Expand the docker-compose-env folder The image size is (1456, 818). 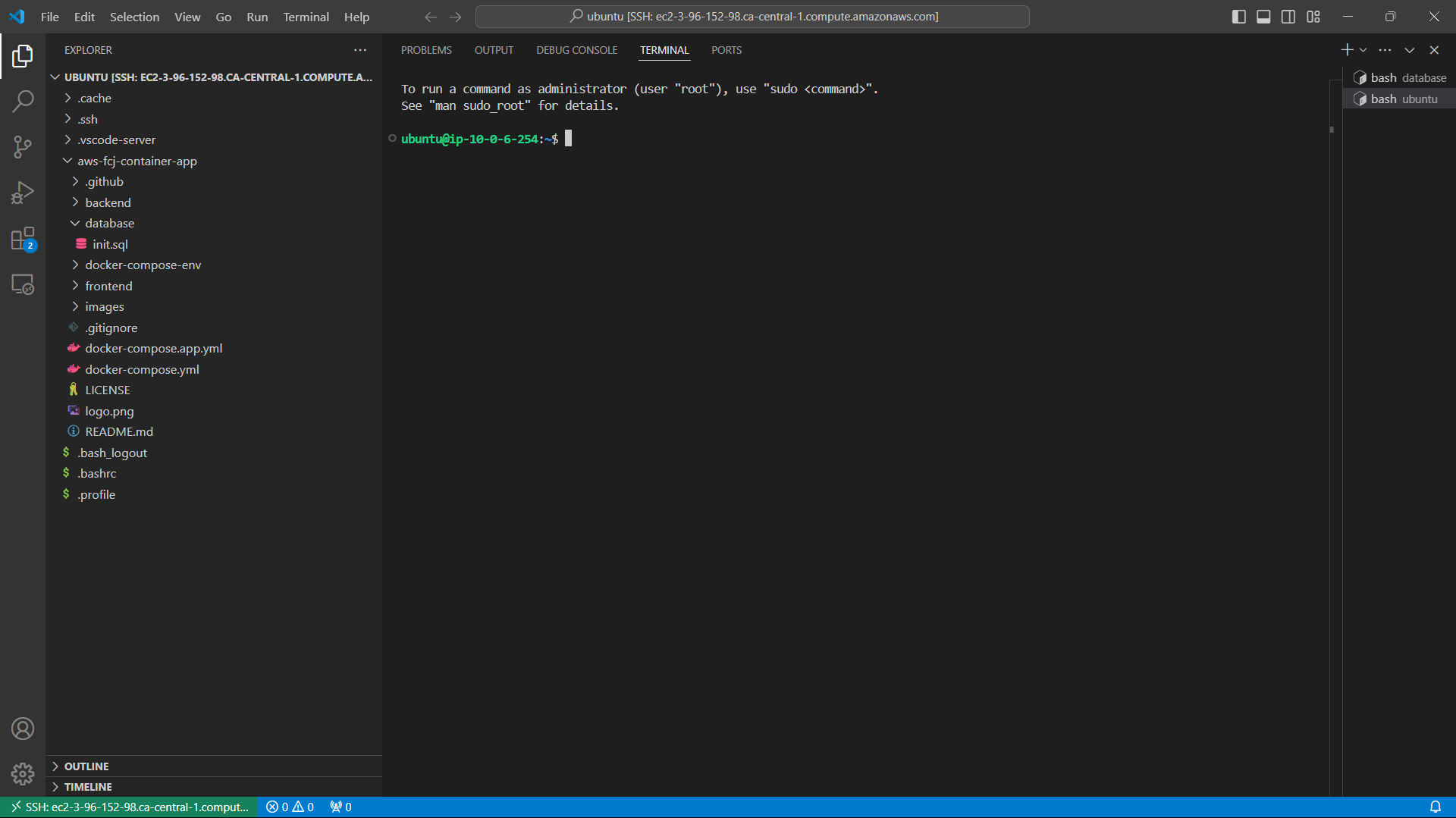(214, 265)
